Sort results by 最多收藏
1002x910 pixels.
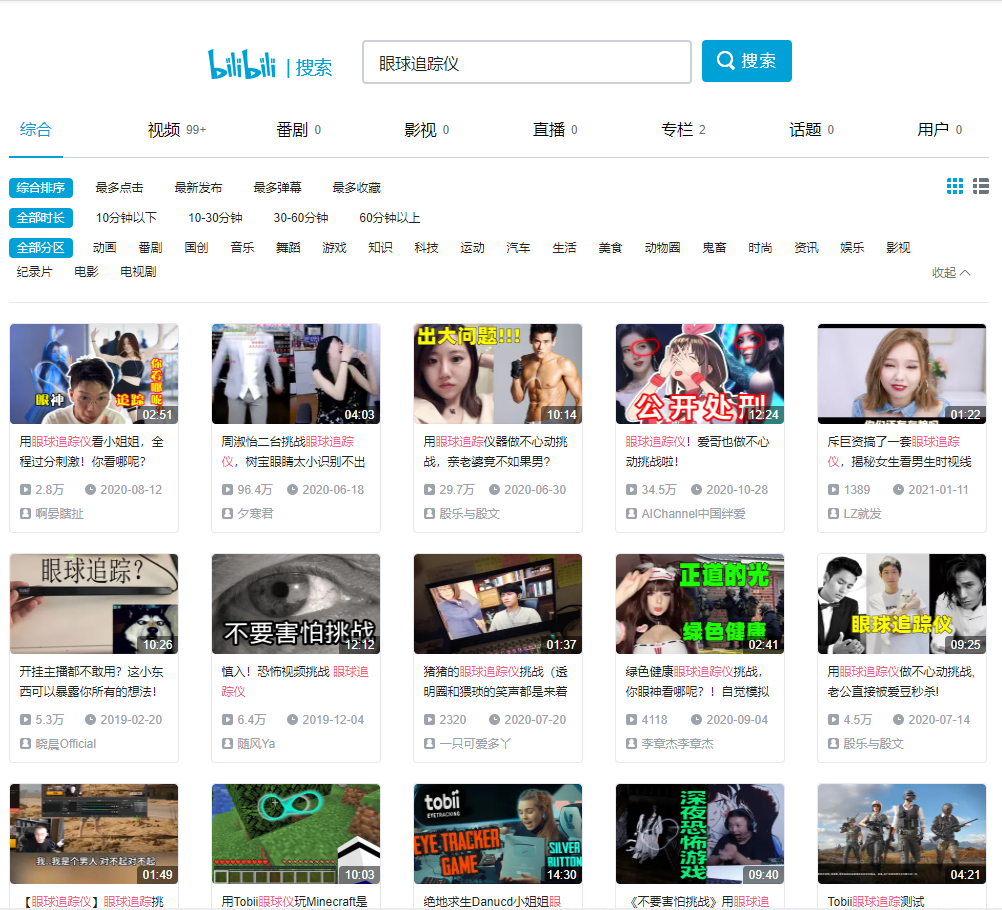point(357,188)
